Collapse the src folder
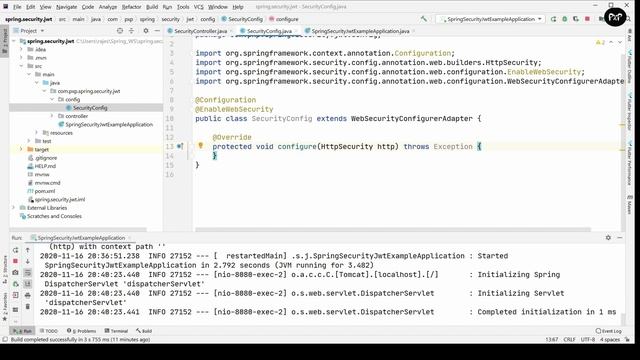640x360 pixels. pos(22,66)
